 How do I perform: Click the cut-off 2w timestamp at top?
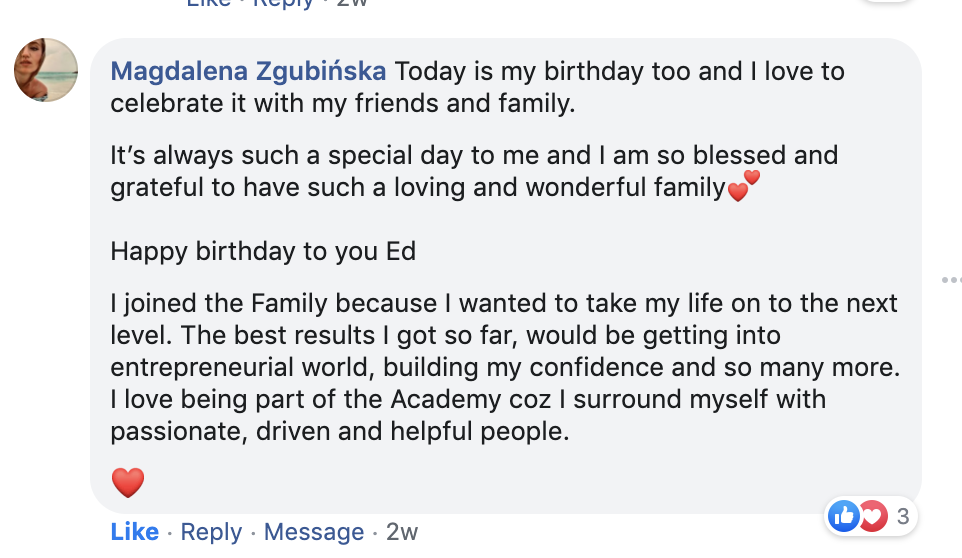(352, 3)
